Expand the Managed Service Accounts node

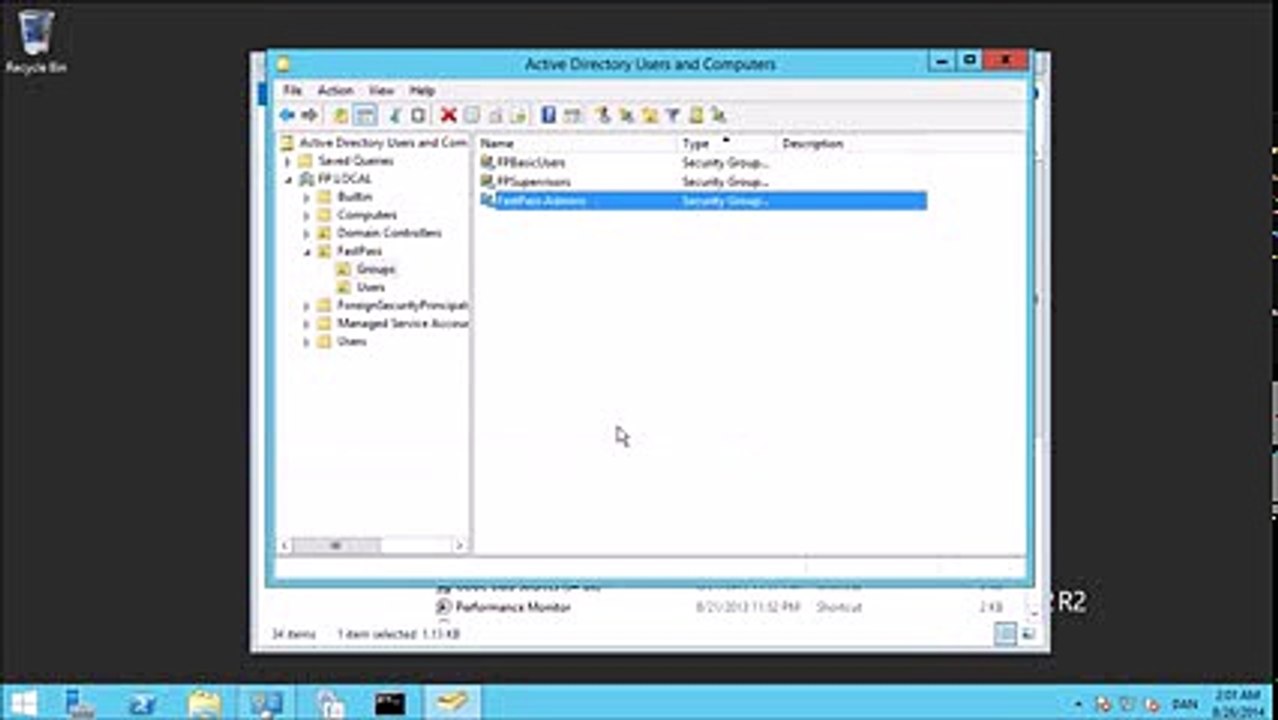click(307, 324)
